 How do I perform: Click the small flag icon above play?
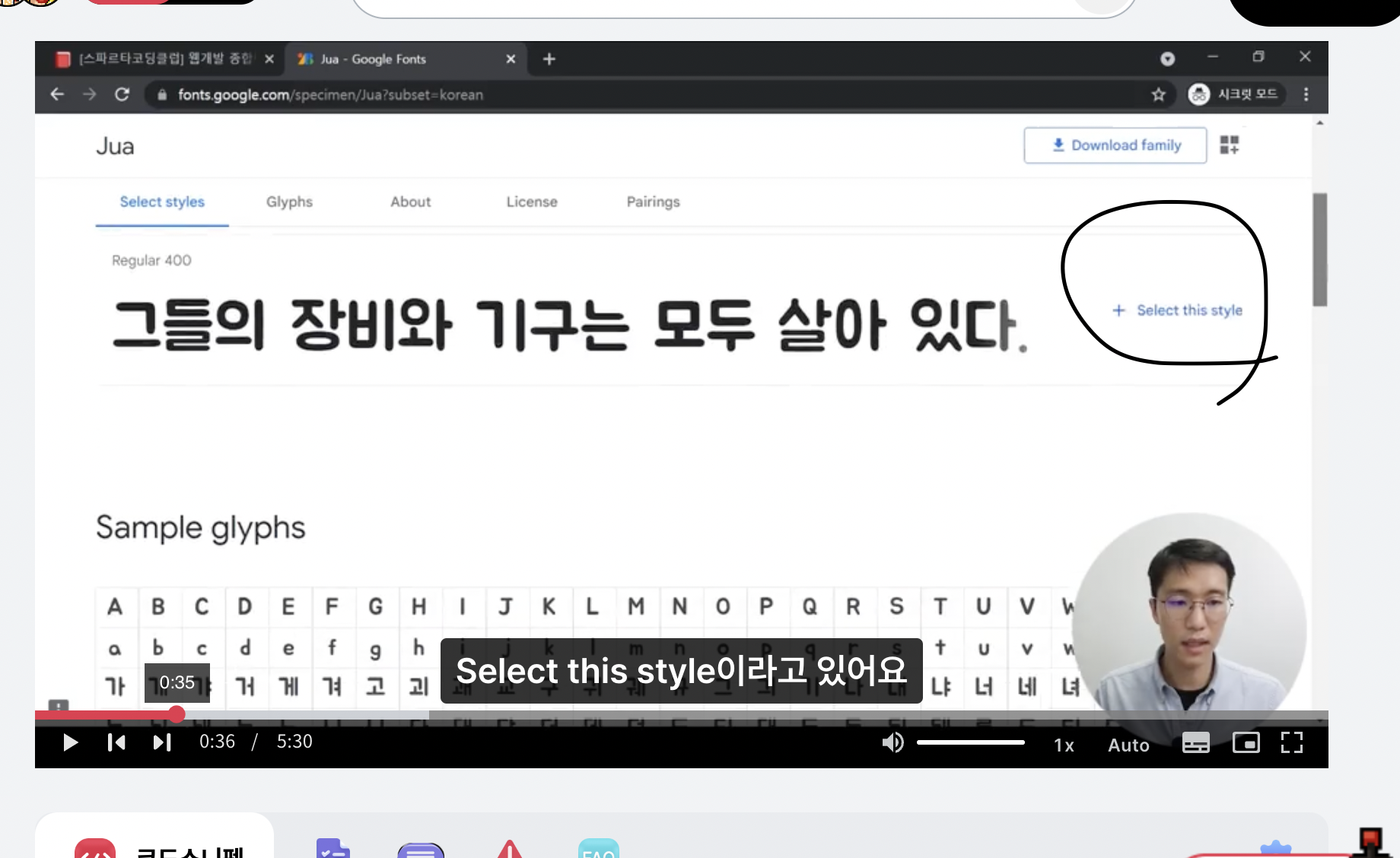tap(59, 705)
